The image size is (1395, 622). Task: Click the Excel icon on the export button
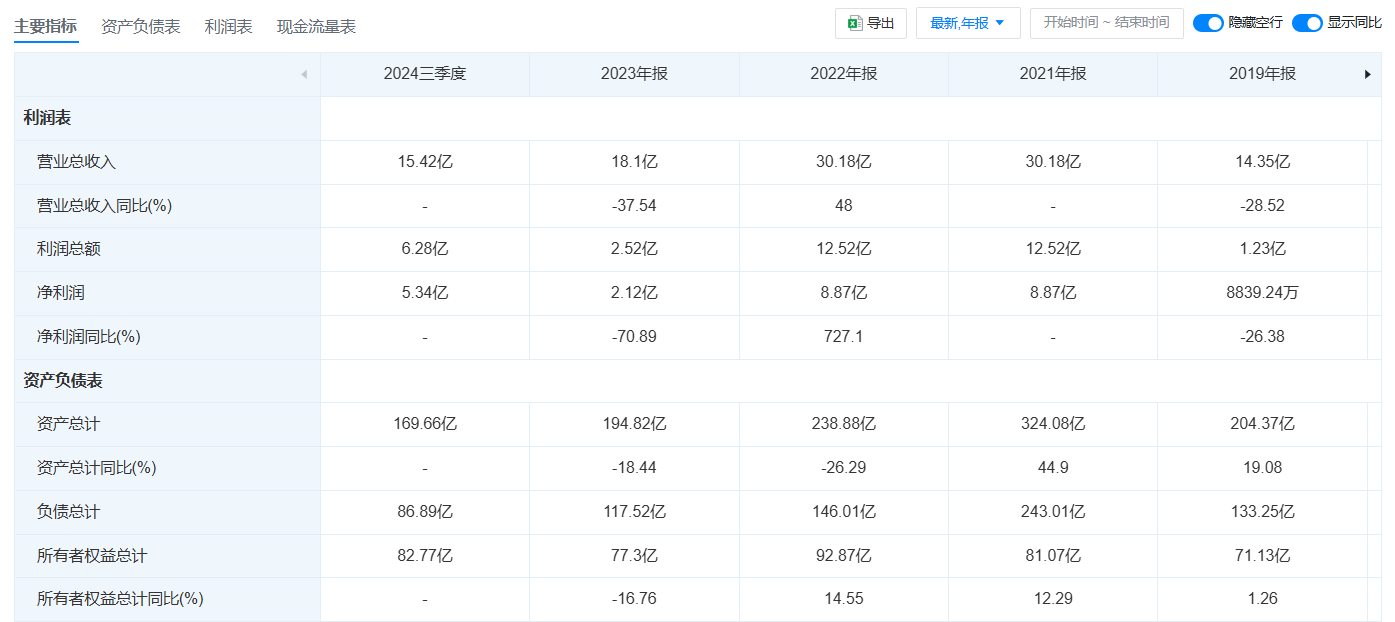click(x=855, y=23)
